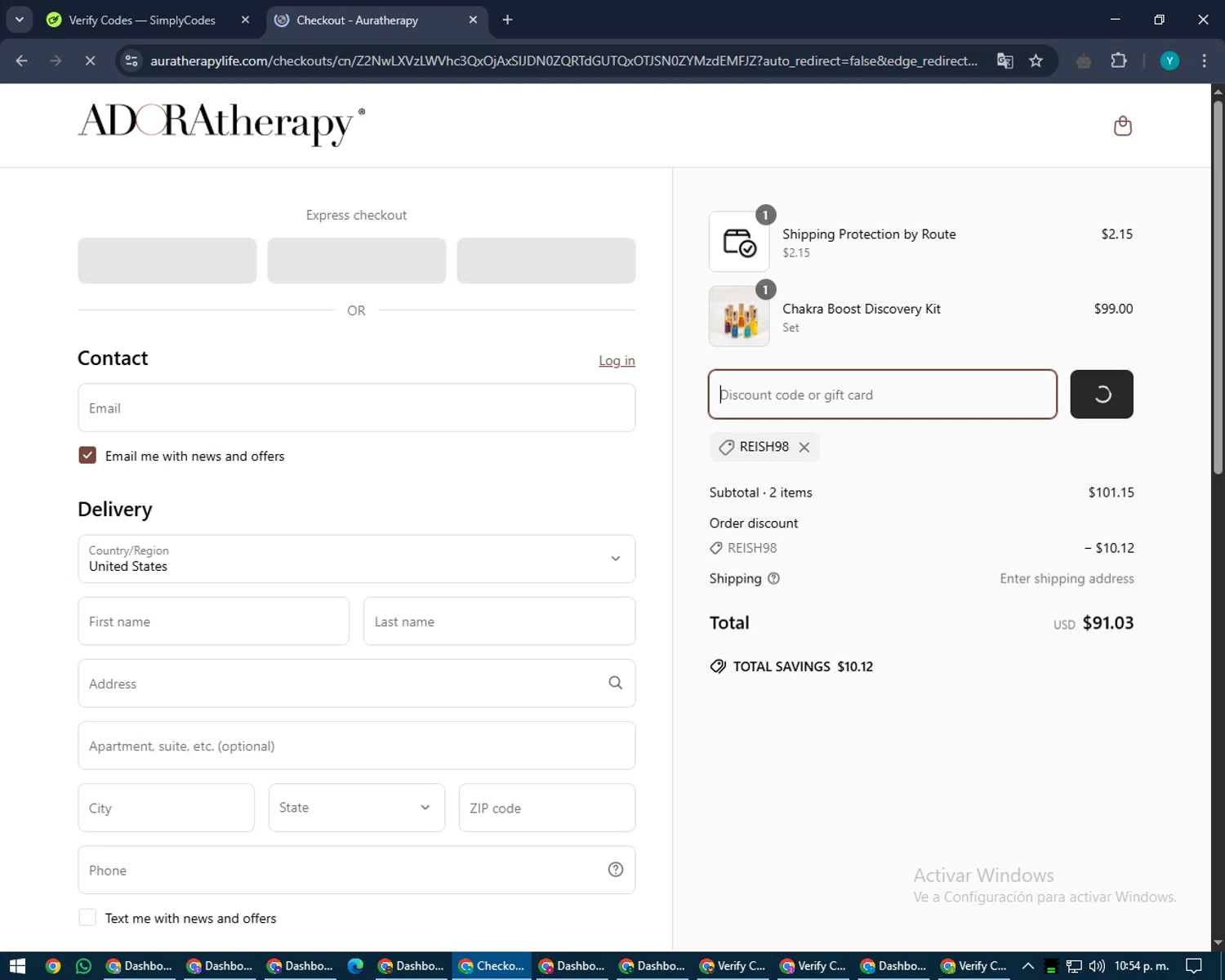Open a new browser tab
The image size is (1225, 980).
point(507,20)
